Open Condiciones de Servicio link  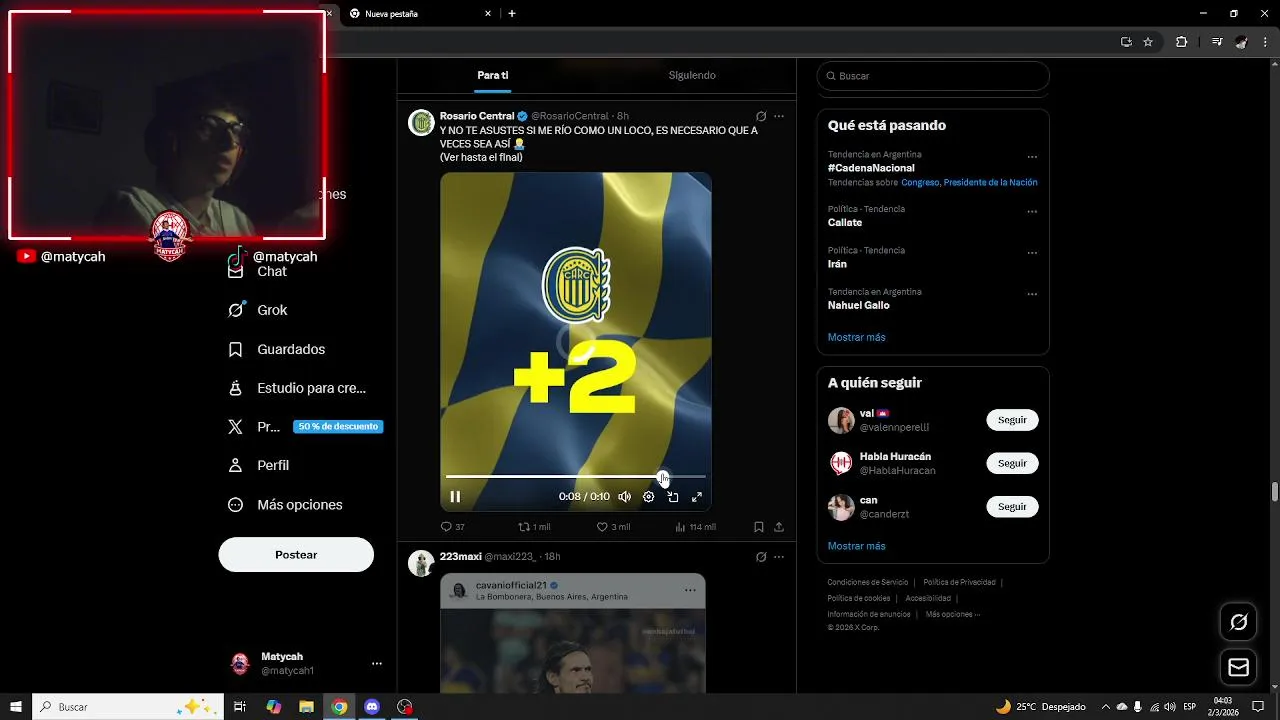click(868, 582)
